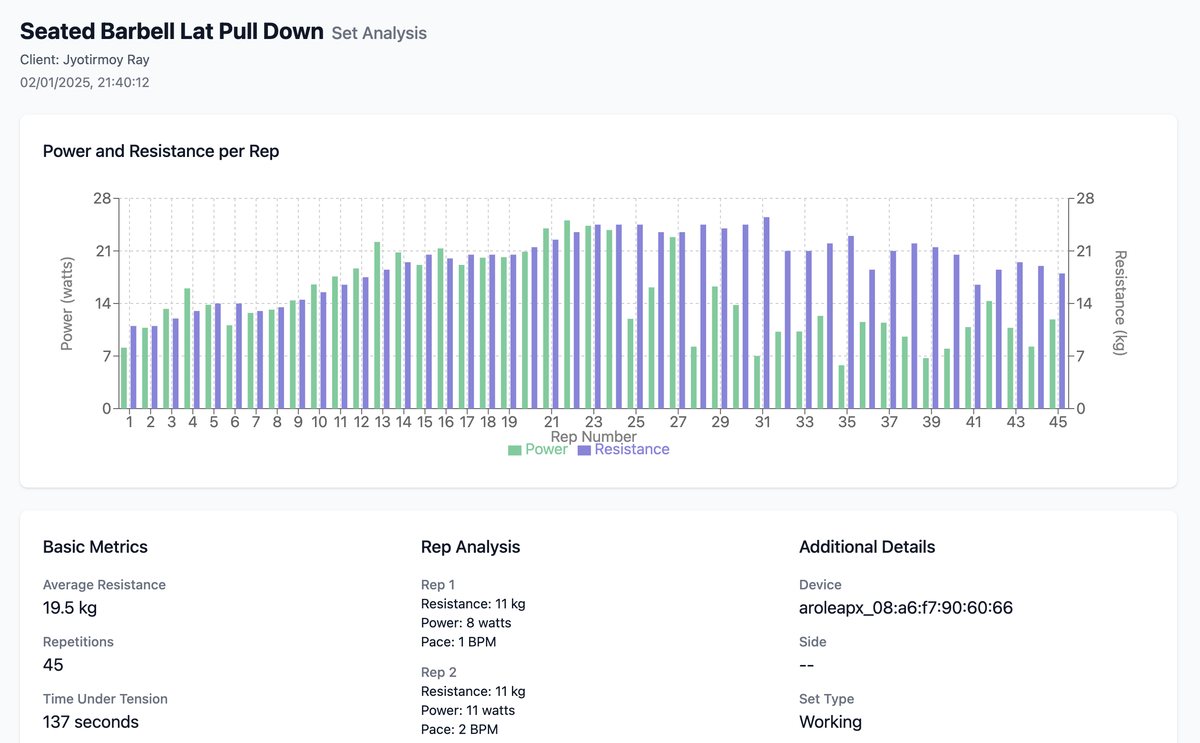Click x-axis tick label '35'
The image size is (1200, 743).
(x=847, y=423)
